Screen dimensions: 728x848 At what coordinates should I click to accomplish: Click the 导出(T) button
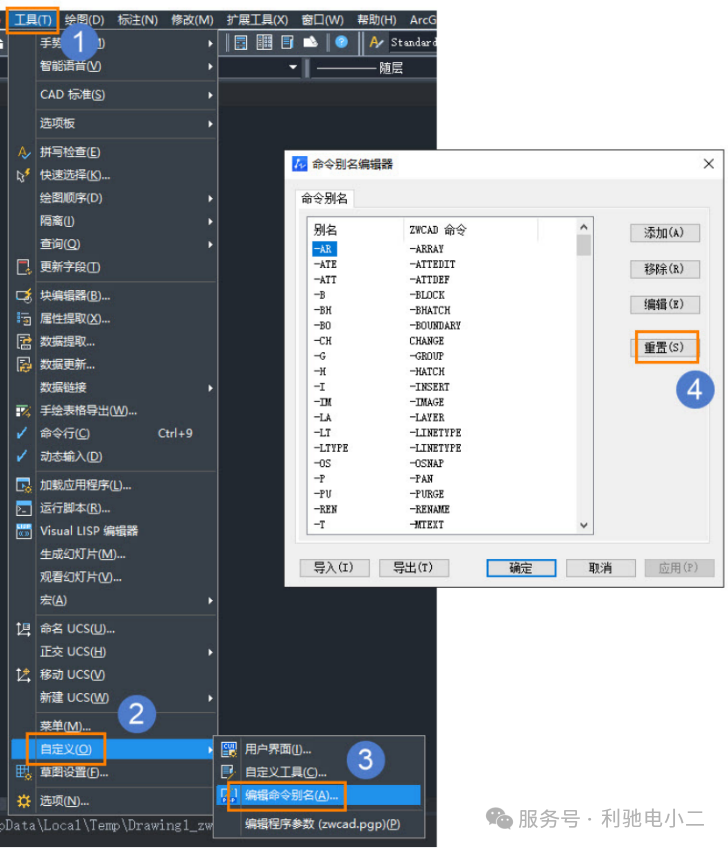[x=414, y=568]
